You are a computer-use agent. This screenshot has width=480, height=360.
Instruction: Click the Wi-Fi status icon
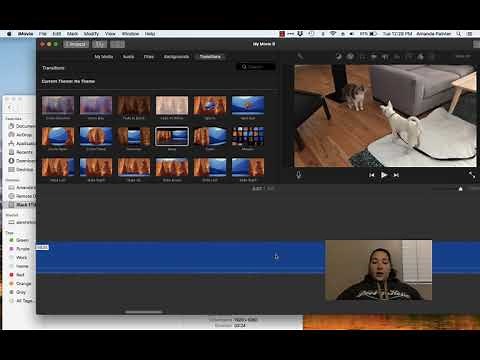(x=333, y=34)
